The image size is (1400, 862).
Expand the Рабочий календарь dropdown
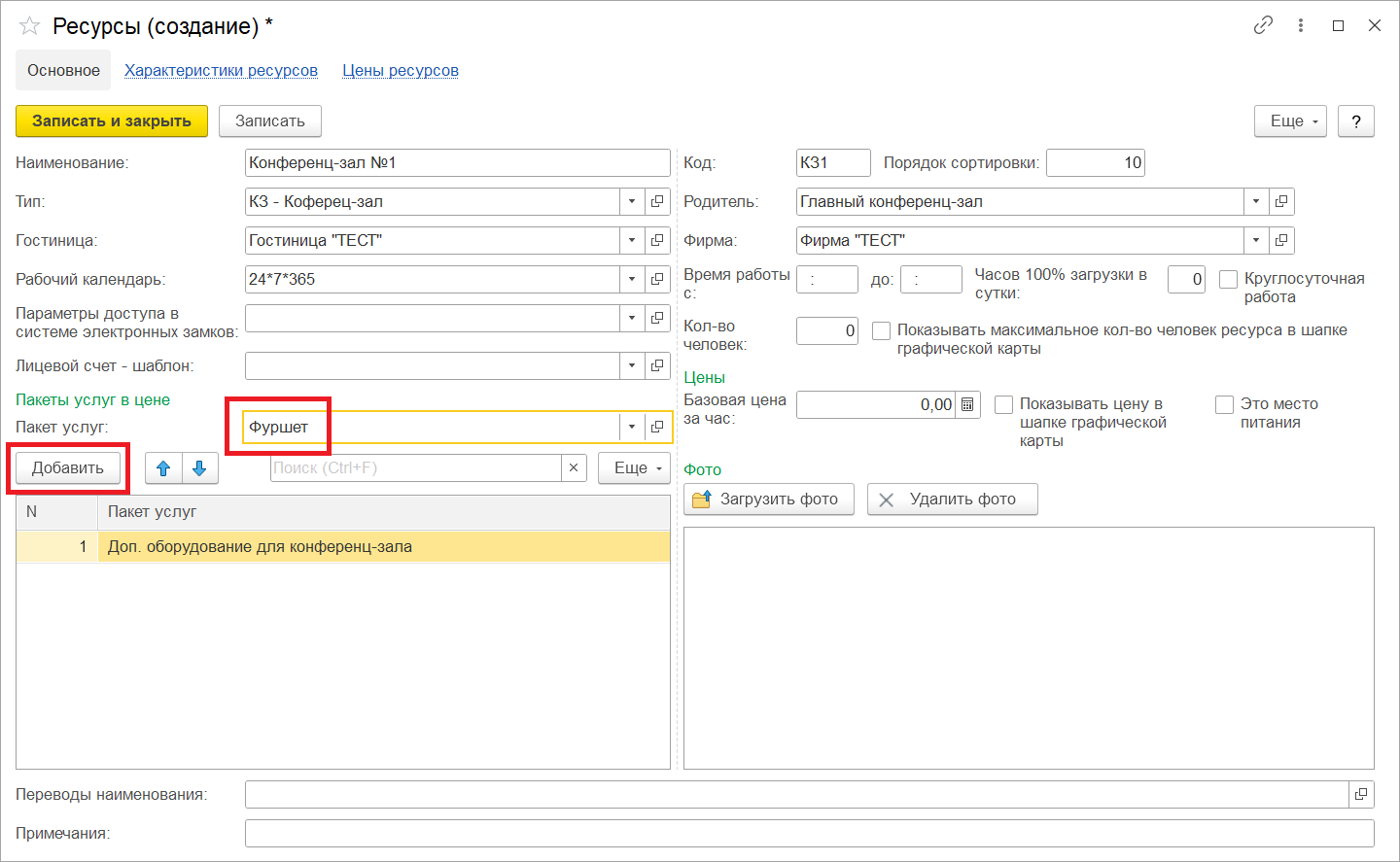pos(632,279)
